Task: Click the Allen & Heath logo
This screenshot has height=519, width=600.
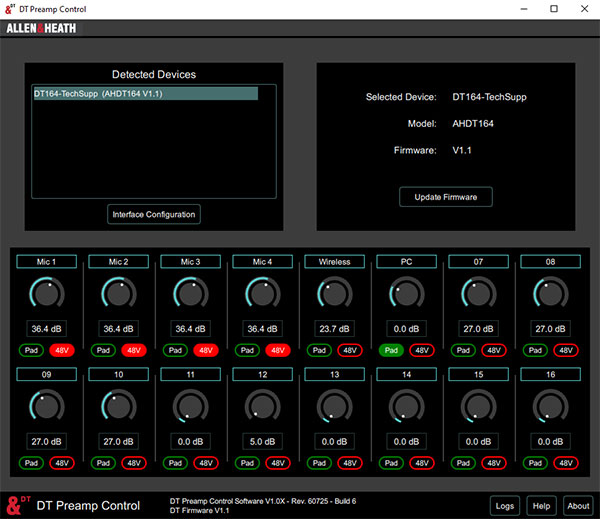Action: coord(41,28)
